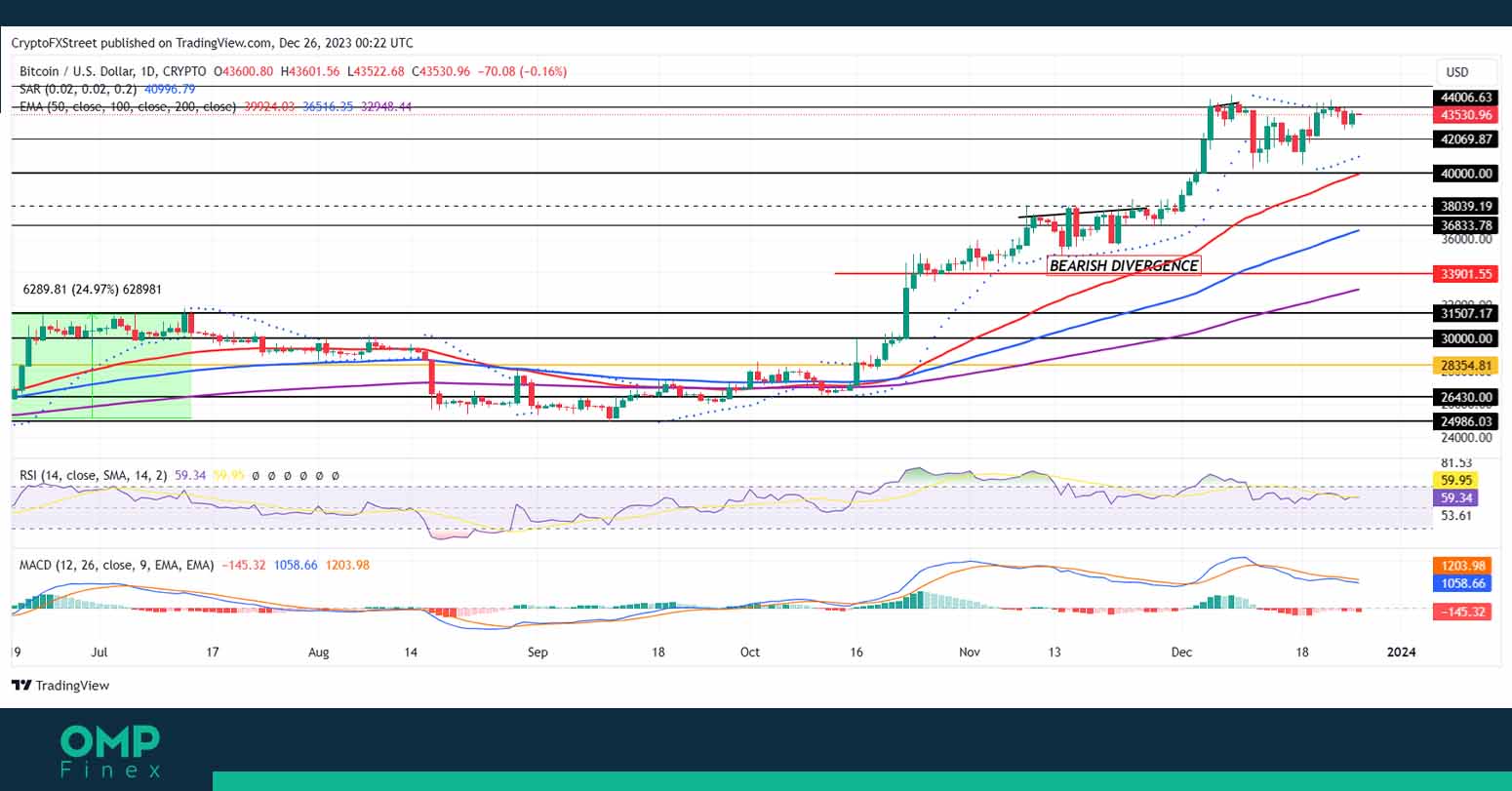Screen dimensions: 1512x791
Task: Click the 36833.78 price level label
Action: coord(1464,225)
